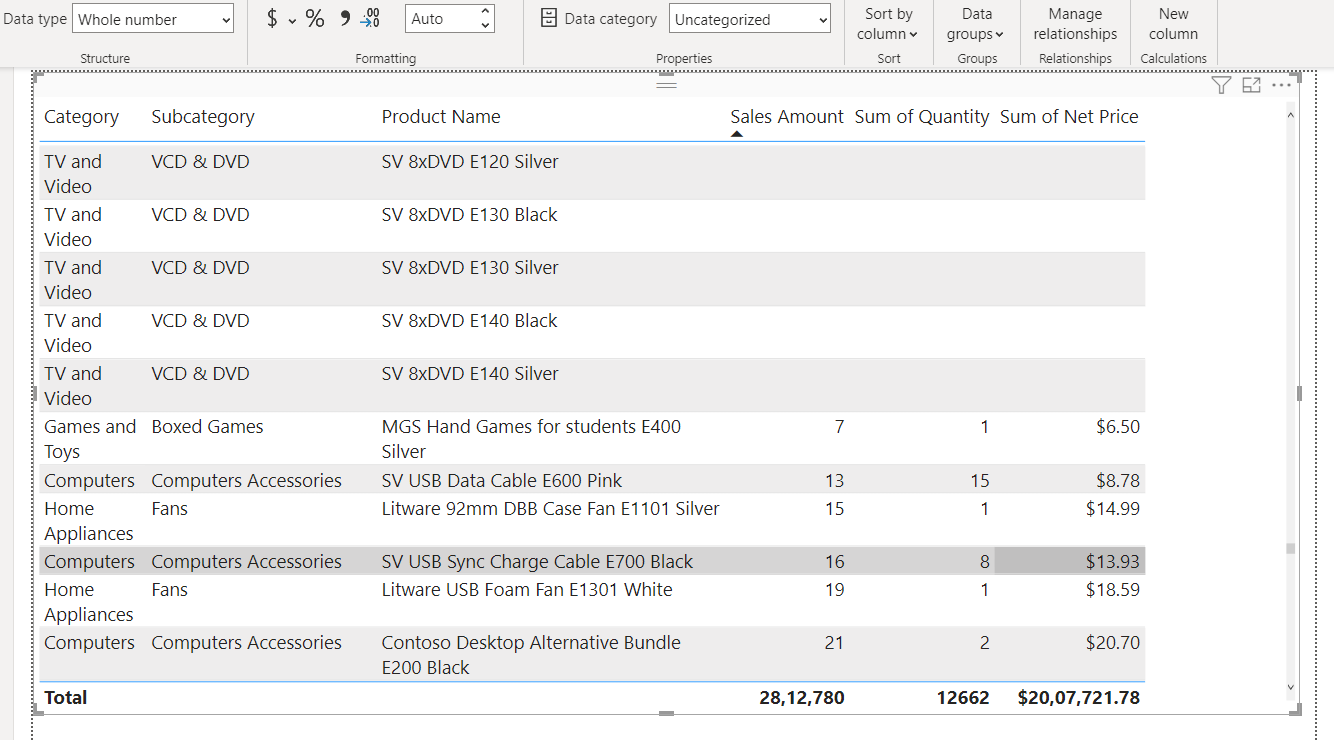Increase the Auto decimal places value
The image size is (1334, 740).
pyautogui.click(x=485, y=12)
